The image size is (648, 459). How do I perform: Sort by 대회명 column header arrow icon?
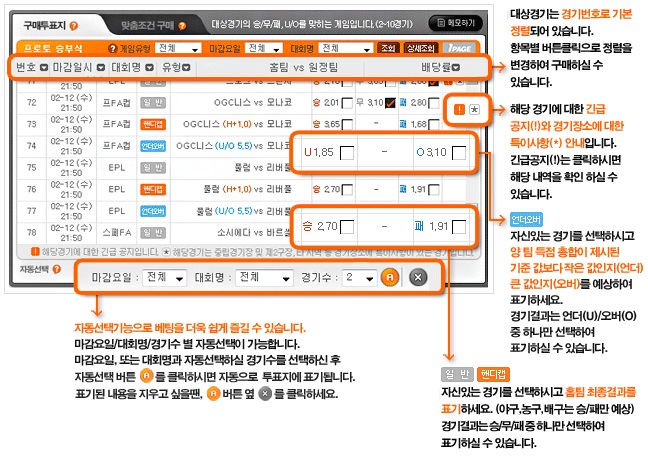pyautogui.click(x=150, y=67)
